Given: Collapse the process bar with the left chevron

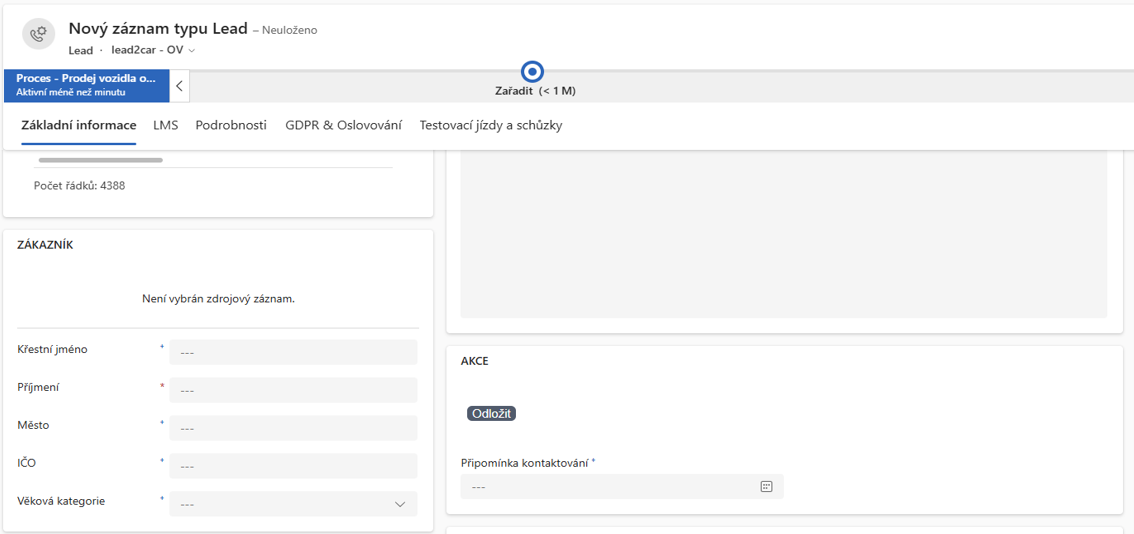Looking at the screenshot, I should [179, 86].
